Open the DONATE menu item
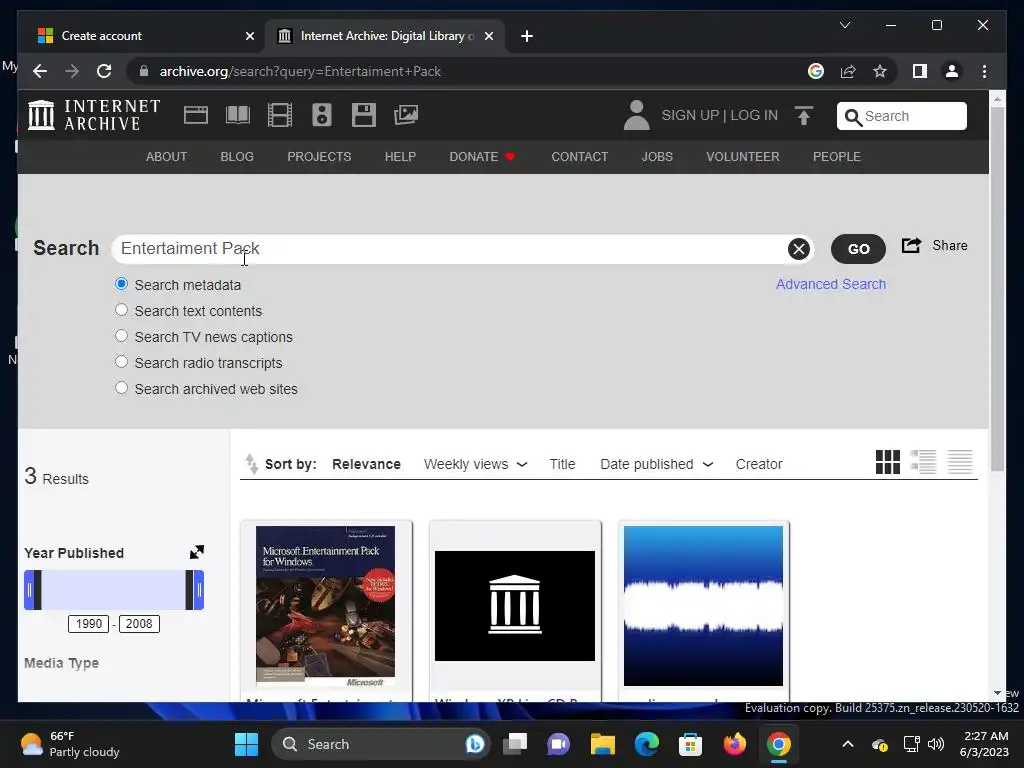1024x768 pixels. pyautogui.click(x=482, y=157)
